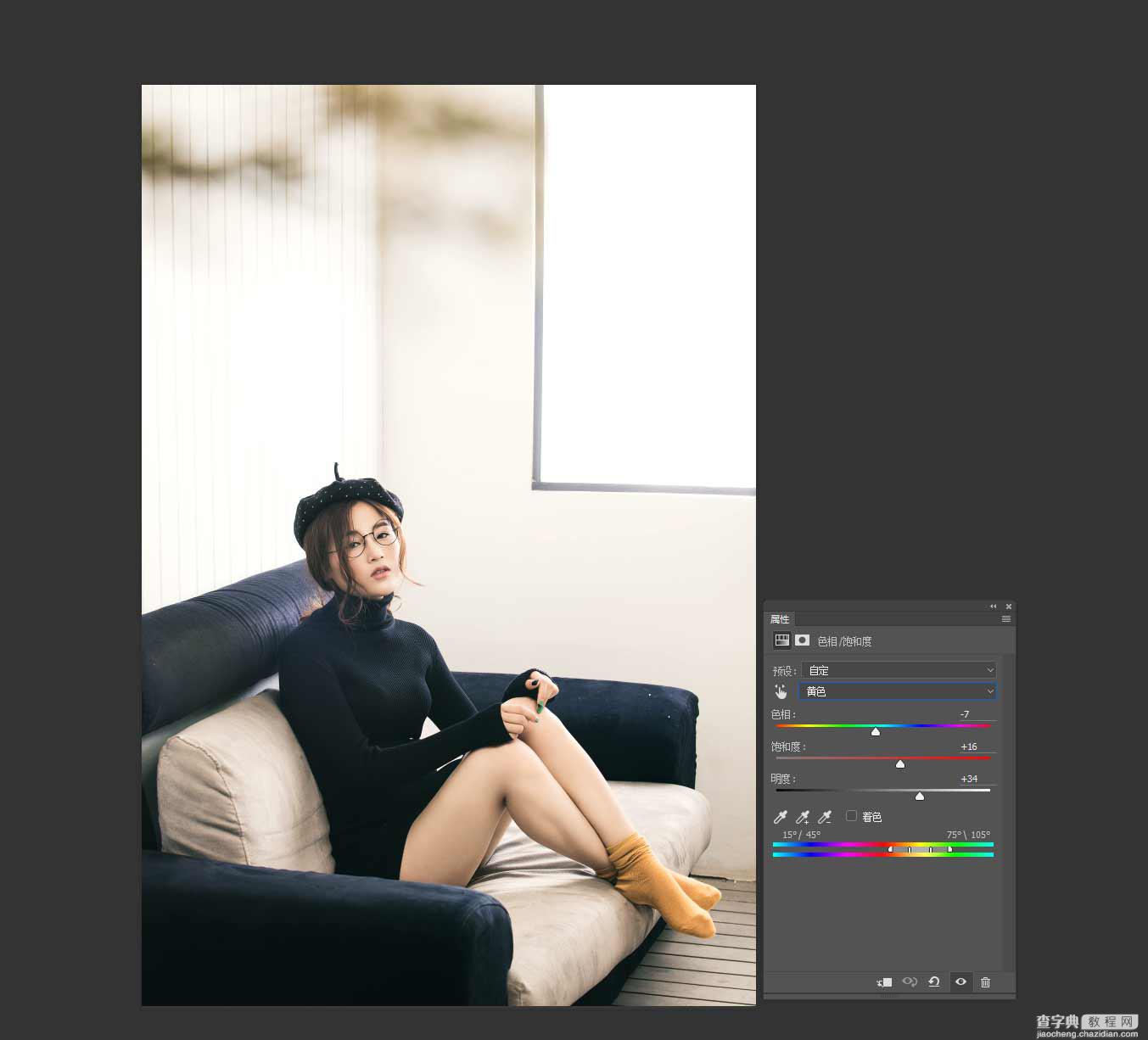Screen dimensions: 1148x1040
Task: Select the Hue/Saturation adjustment icon
Action: (782, 640)
